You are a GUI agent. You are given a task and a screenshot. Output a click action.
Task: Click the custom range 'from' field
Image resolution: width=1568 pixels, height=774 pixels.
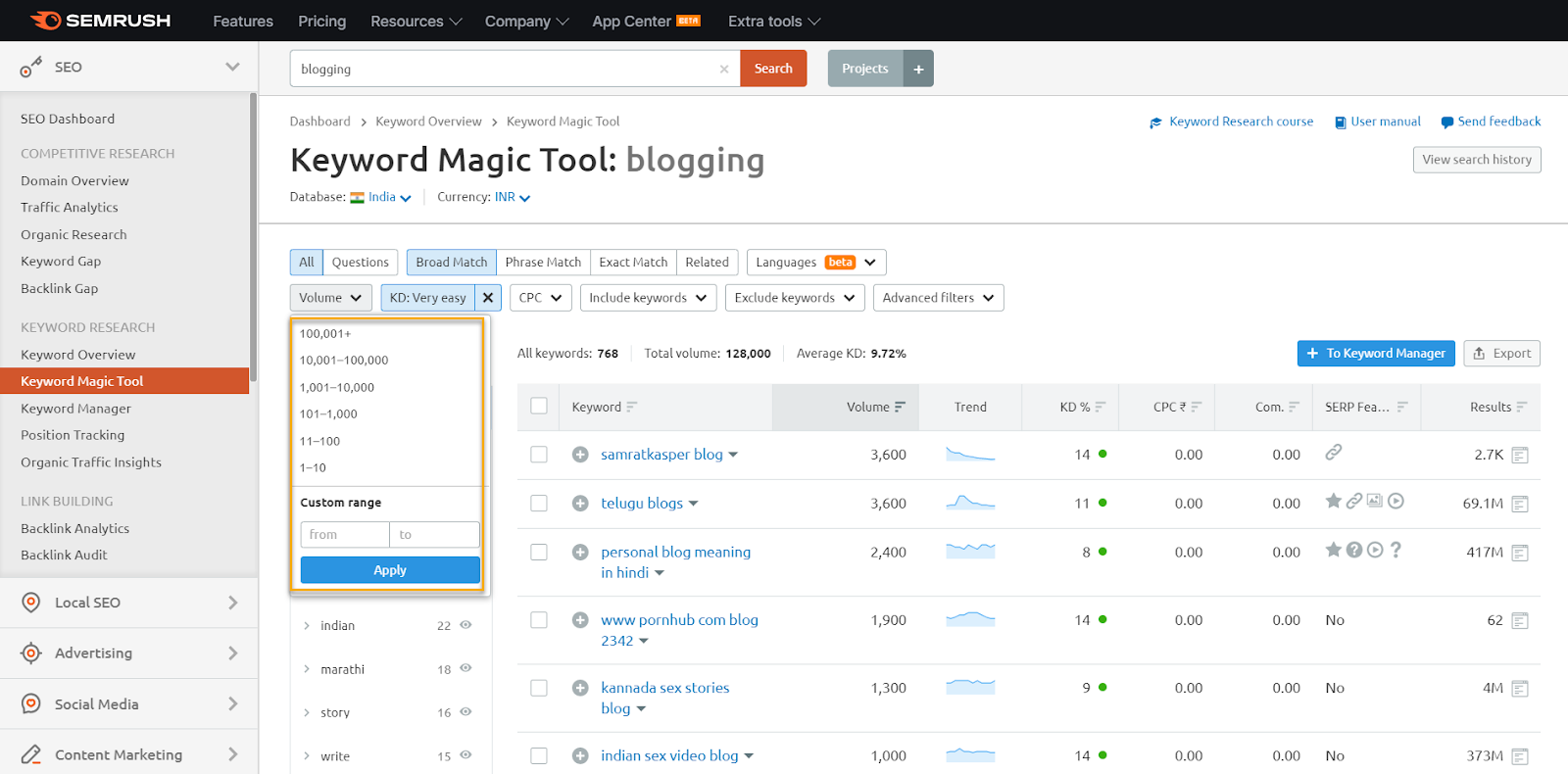pyautogui.click(x=345, y=534)
